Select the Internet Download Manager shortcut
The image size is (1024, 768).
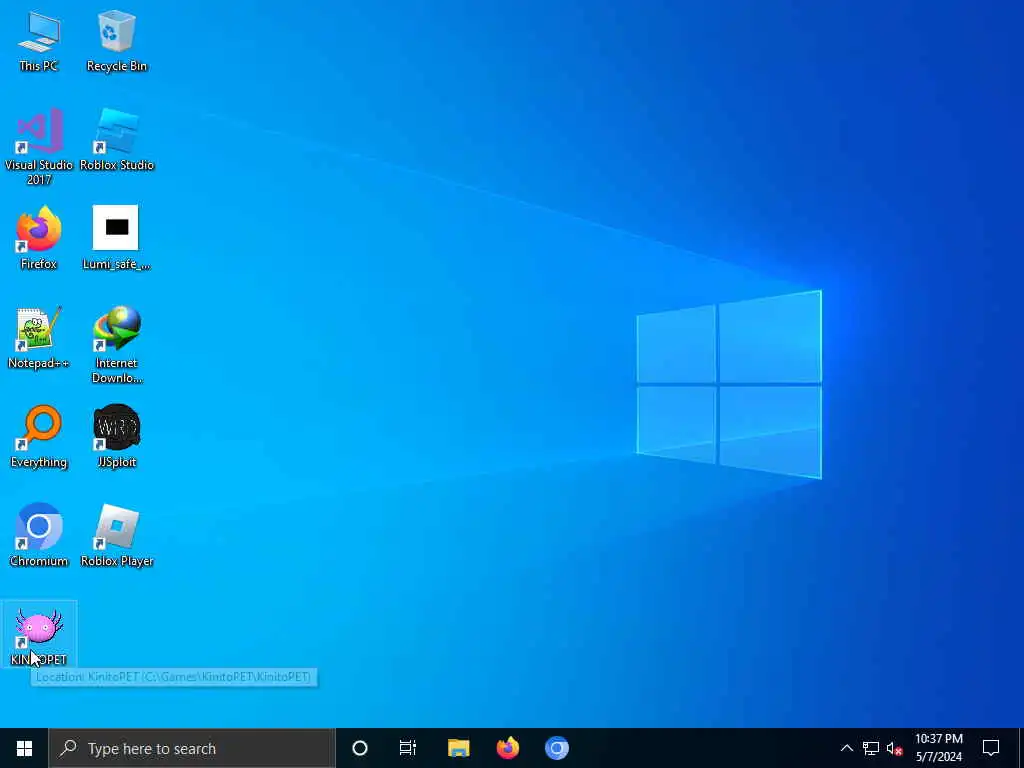click(x=117, y=345)
